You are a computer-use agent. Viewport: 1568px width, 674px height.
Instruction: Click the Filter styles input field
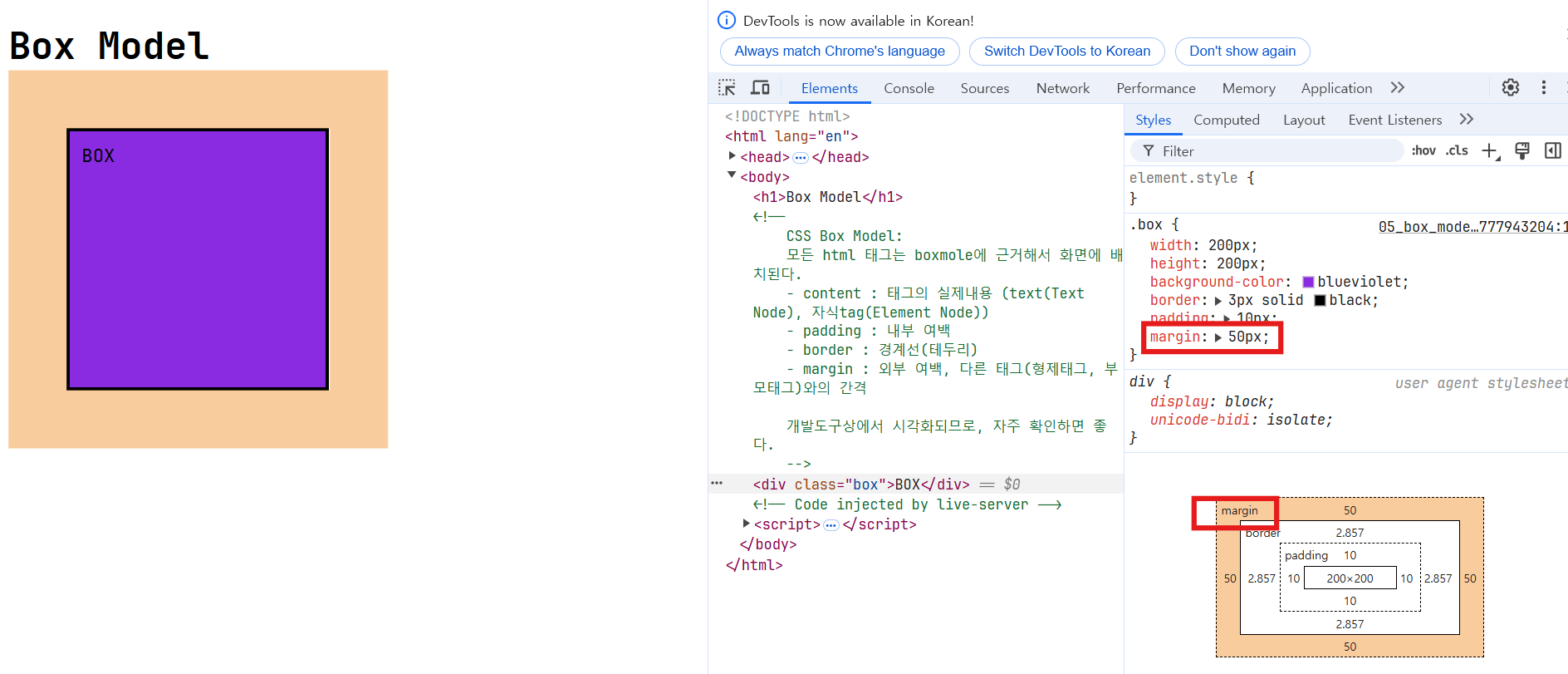(1267, 151)
